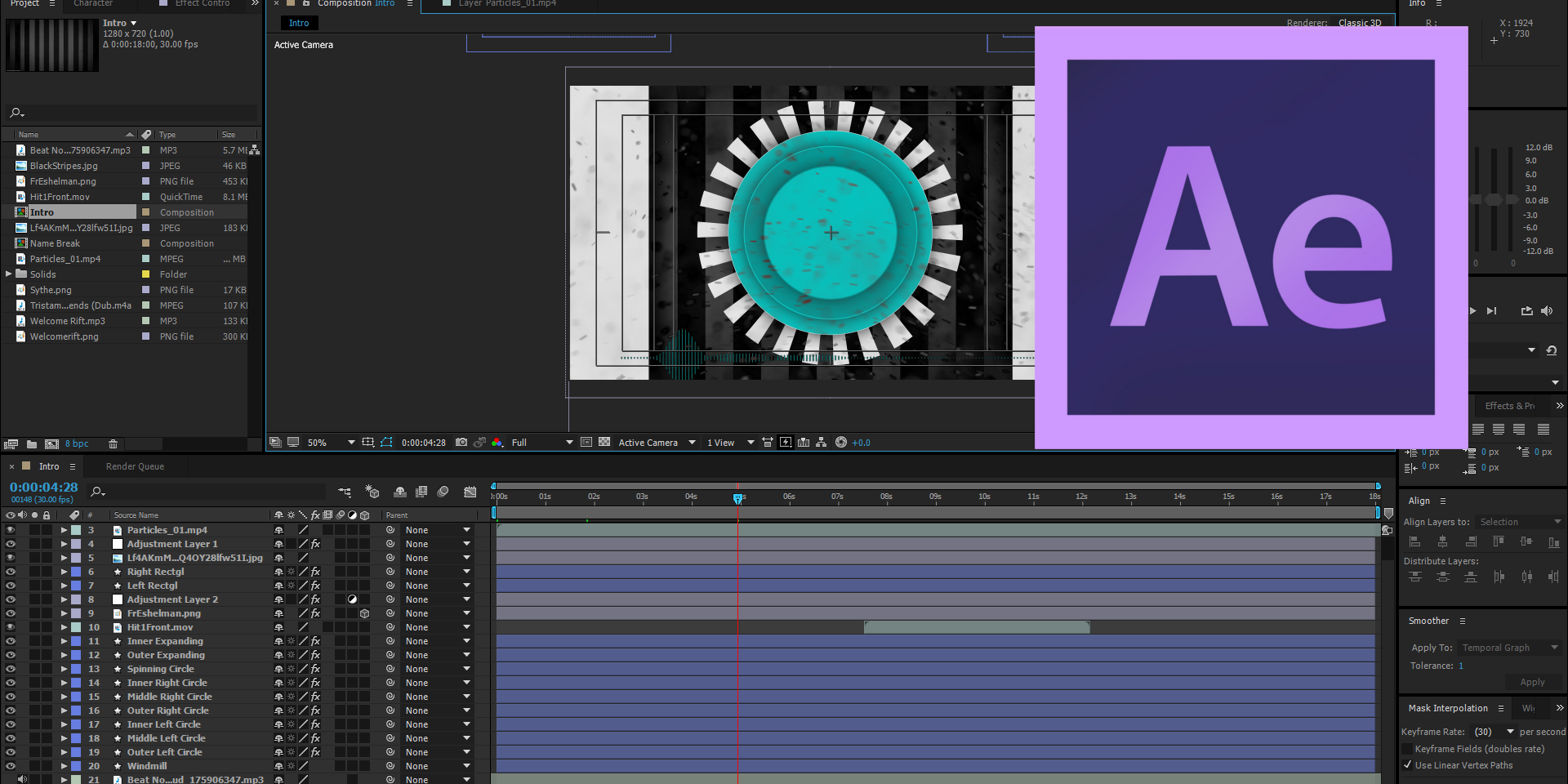Toggle effects switch on Adjustment Layer 1
Viewport: 1568px width, 784px height.
coord(315,544)
